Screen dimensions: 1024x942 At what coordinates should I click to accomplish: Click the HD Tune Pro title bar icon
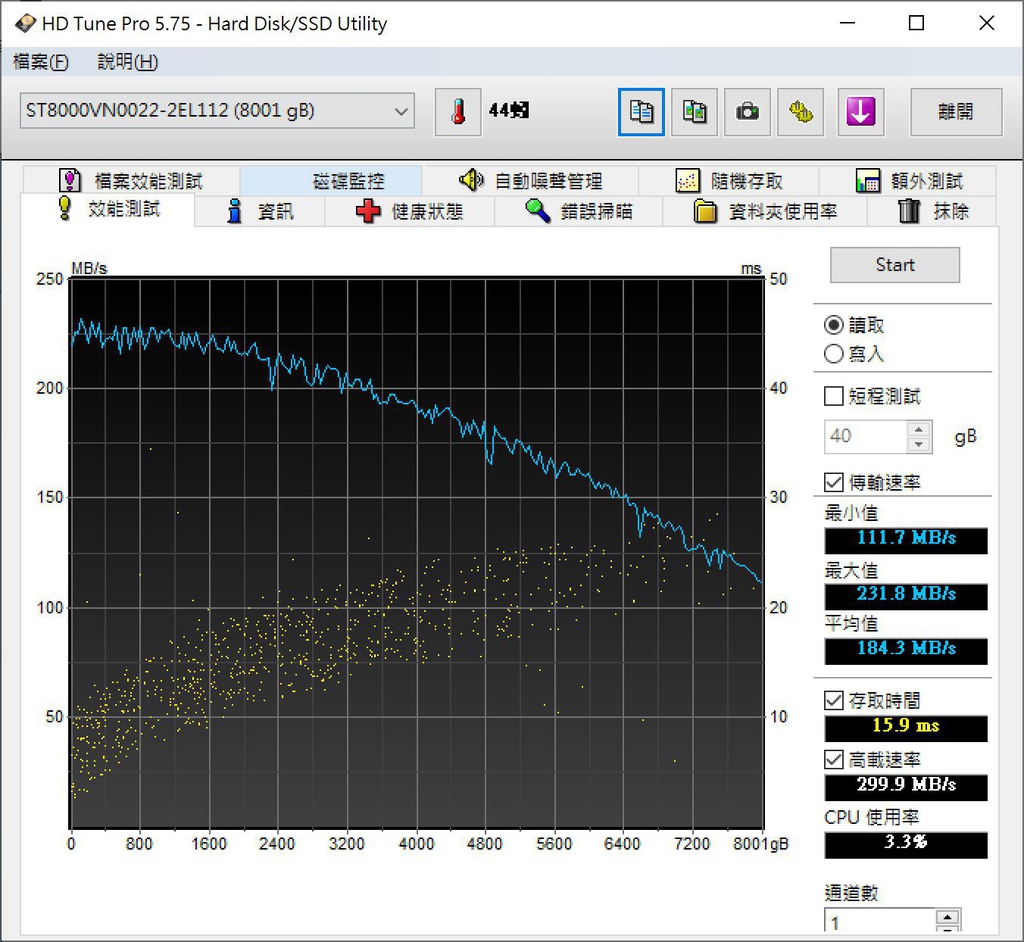(25, 24)
